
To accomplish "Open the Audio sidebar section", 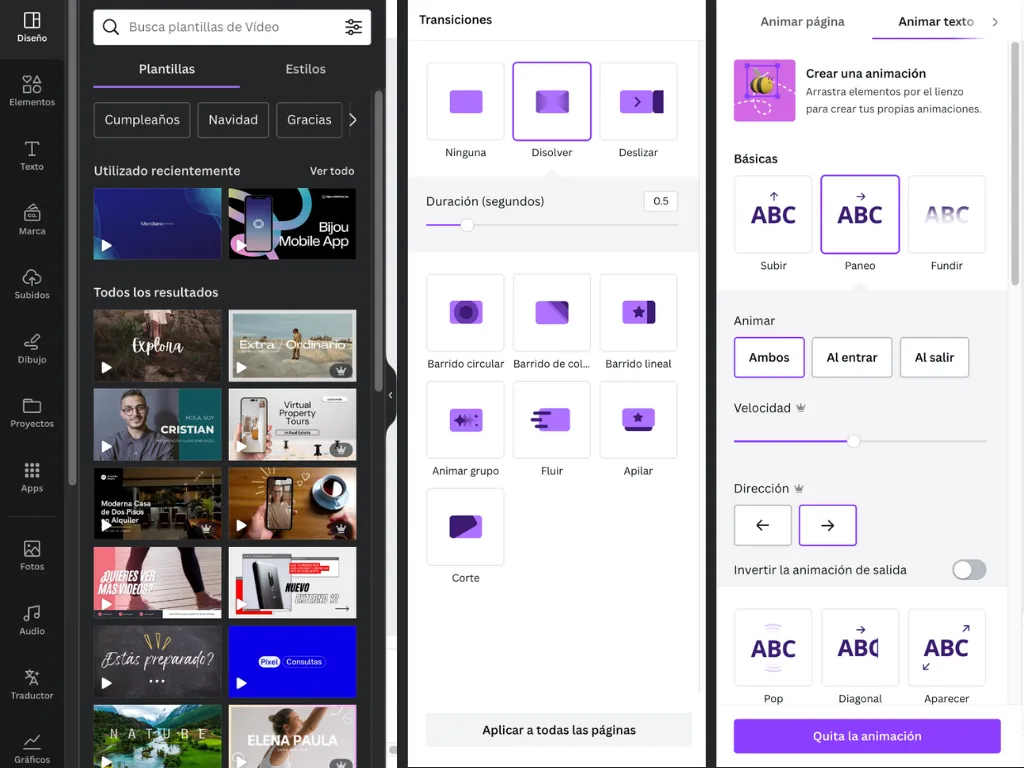I will tap(32, 620).
